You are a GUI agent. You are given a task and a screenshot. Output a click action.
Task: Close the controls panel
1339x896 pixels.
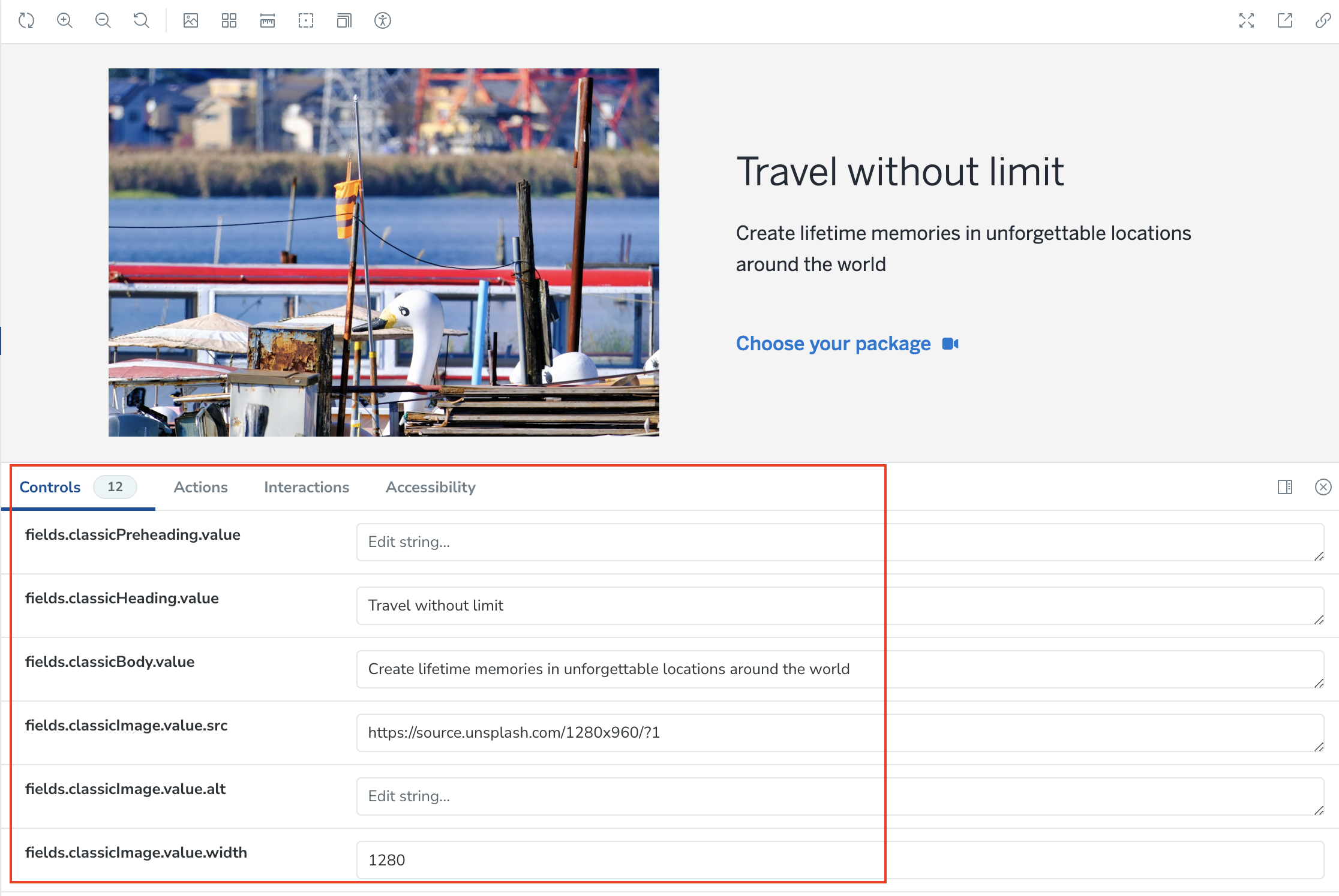pyautogui.click(x=1322, y=487)
